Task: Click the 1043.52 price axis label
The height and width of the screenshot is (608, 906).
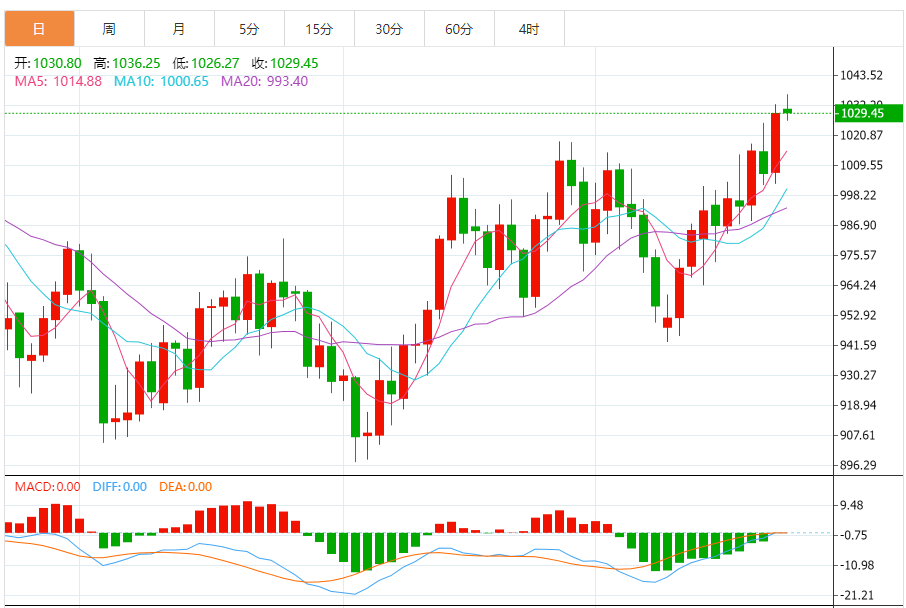Action: 861,75
